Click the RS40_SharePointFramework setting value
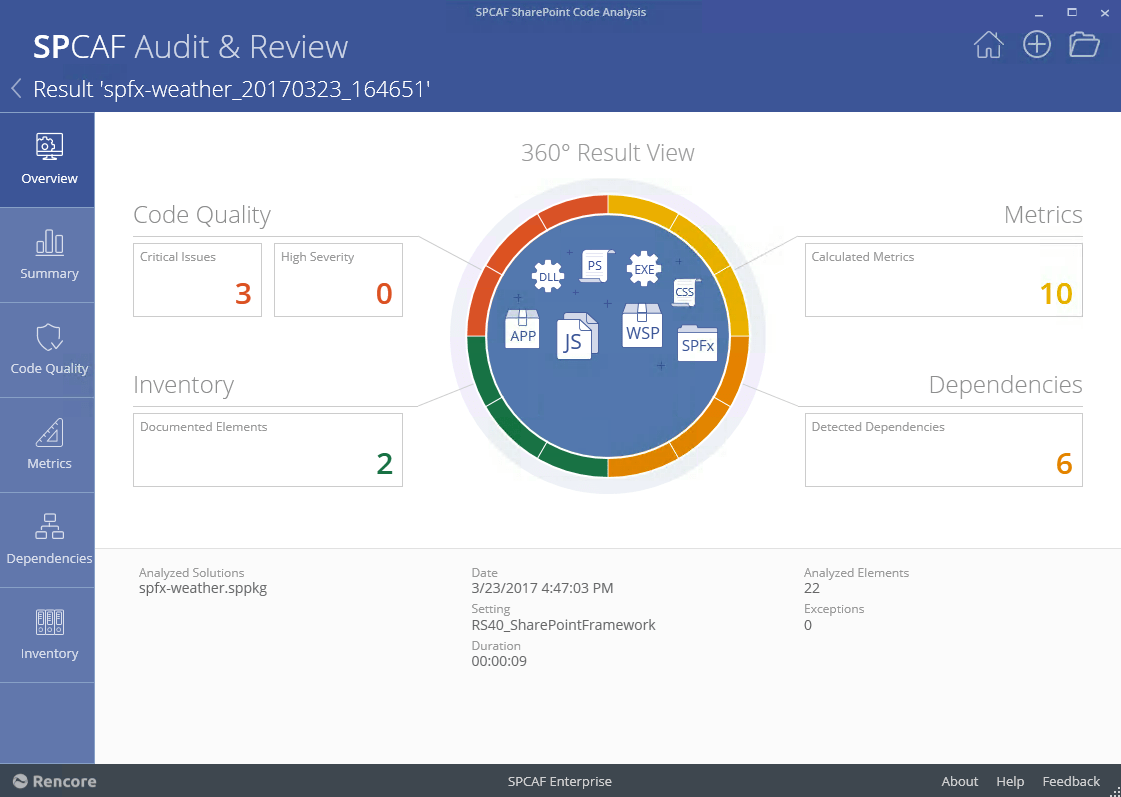This screenshot has height=797, width=1121. click(x=563, y=625)
